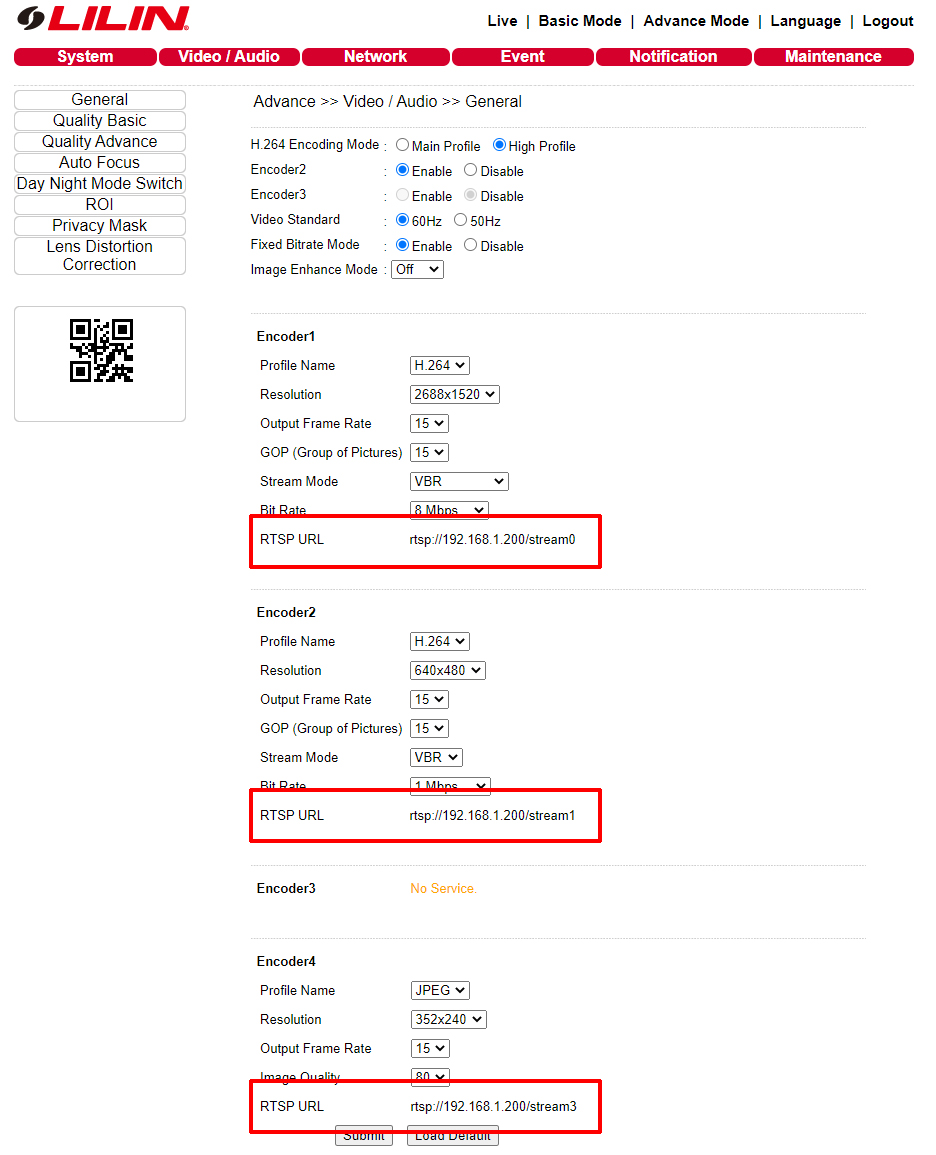Disable Fixed Bitrate Mode

tap(471, 245)
